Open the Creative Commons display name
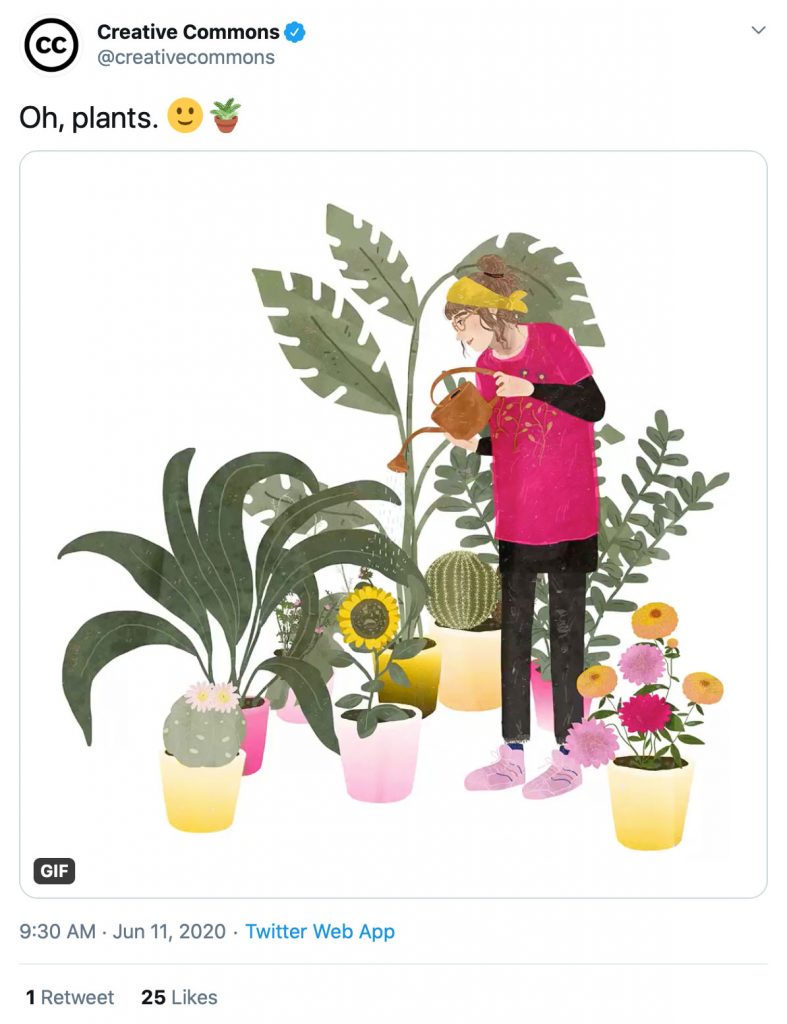Screen dimensions: 787x1024 (188, 32)
